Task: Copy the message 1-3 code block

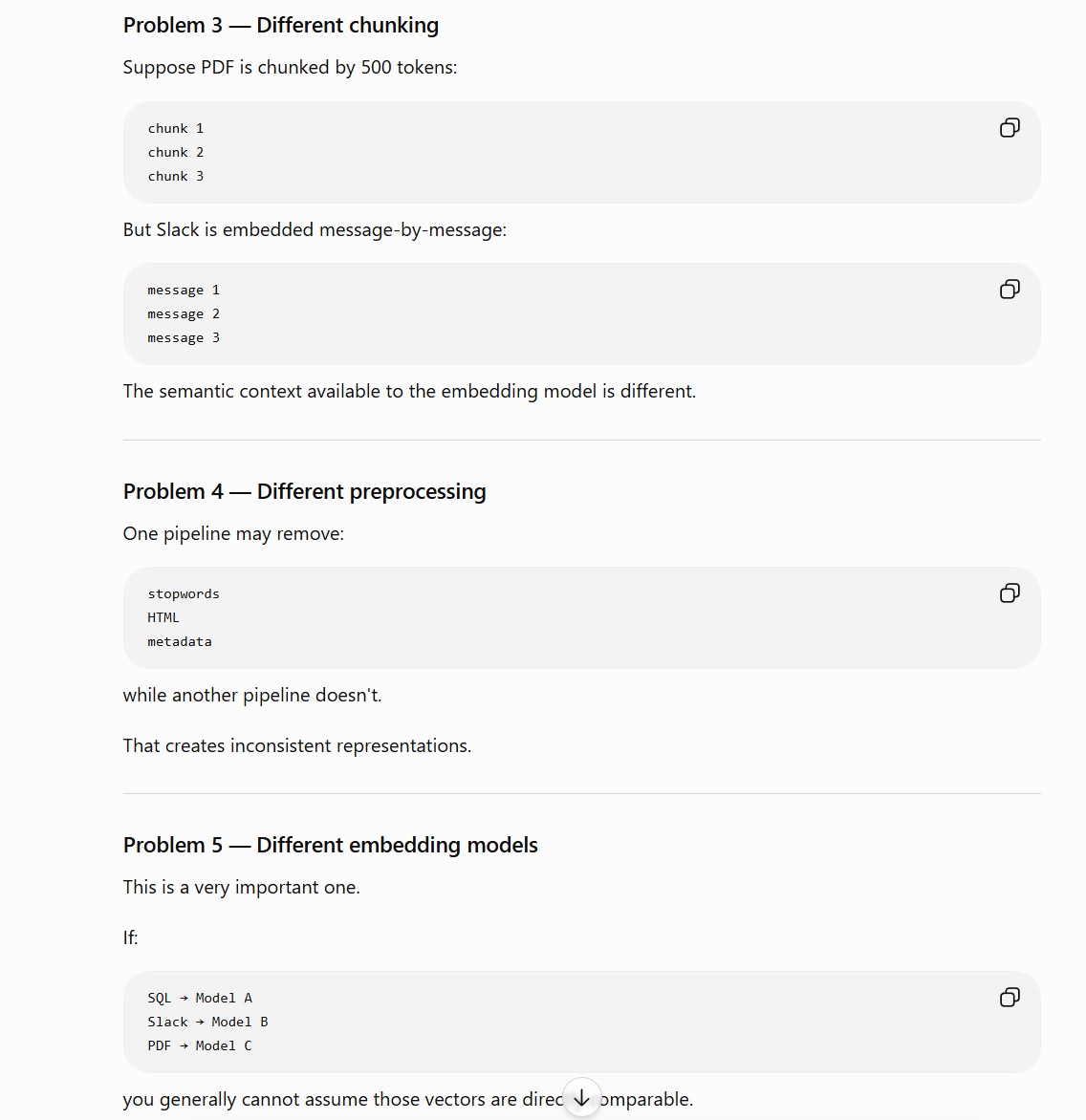Action: click(x=1010, y=290)
